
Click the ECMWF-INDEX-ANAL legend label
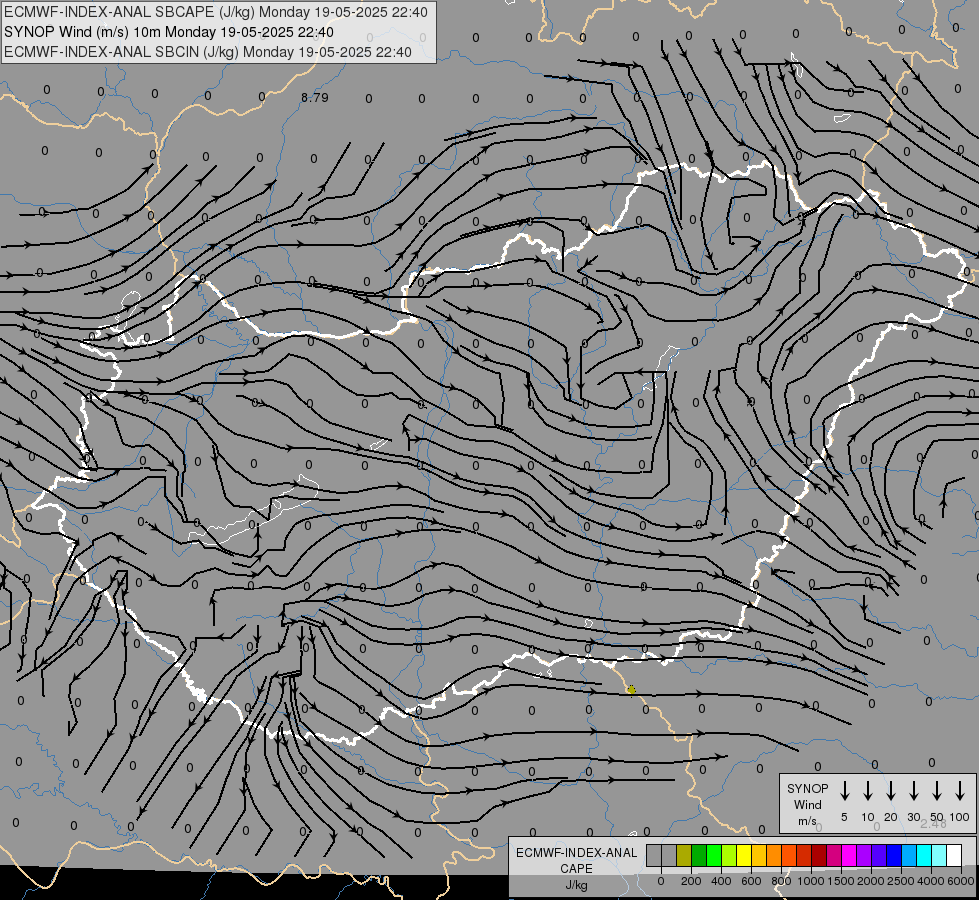tap(577, 853)
